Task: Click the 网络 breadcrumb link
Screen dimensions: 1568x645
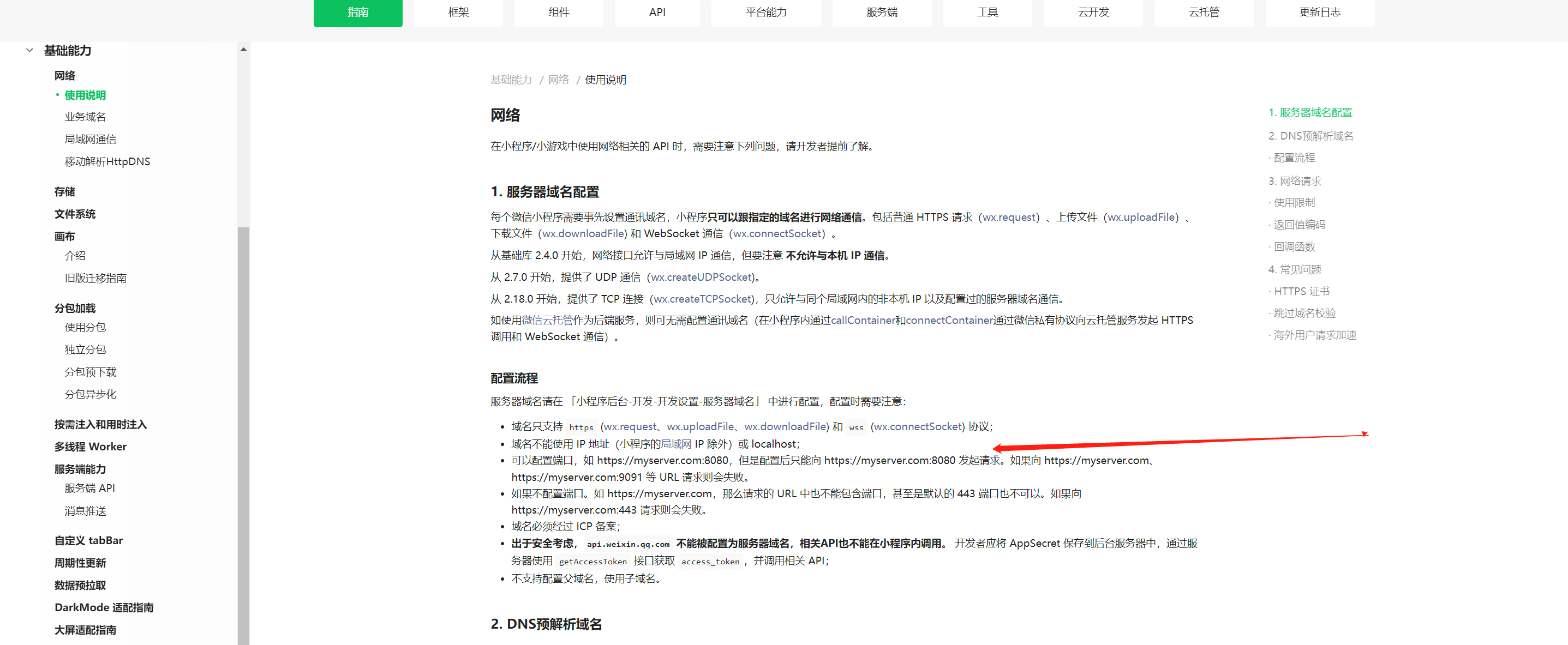Action: (558, 80)
